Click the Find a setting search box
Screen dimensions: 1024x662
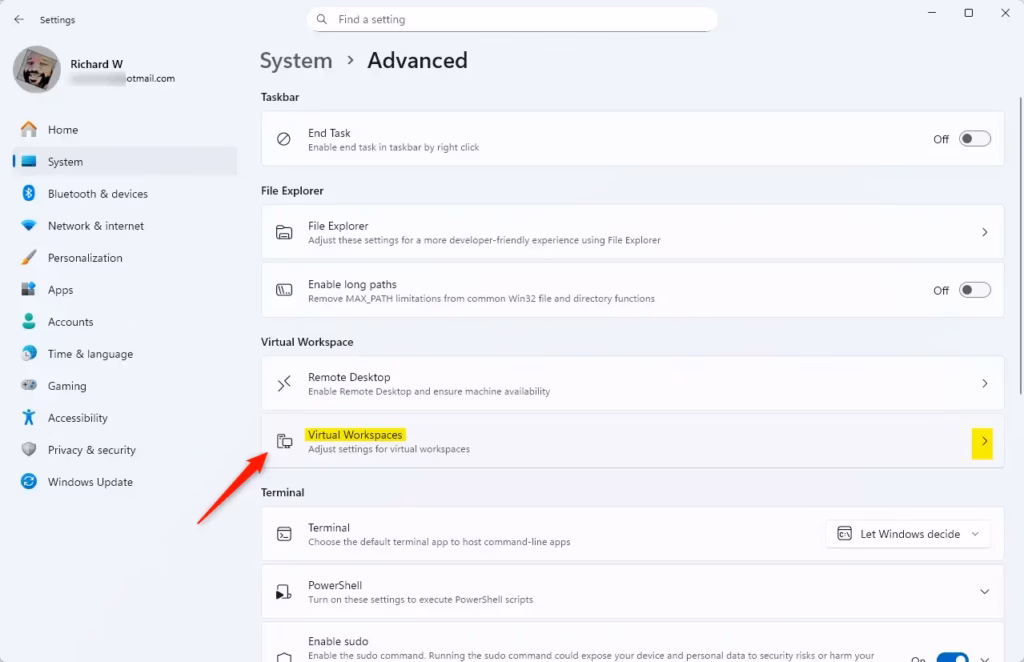(512, 20)
